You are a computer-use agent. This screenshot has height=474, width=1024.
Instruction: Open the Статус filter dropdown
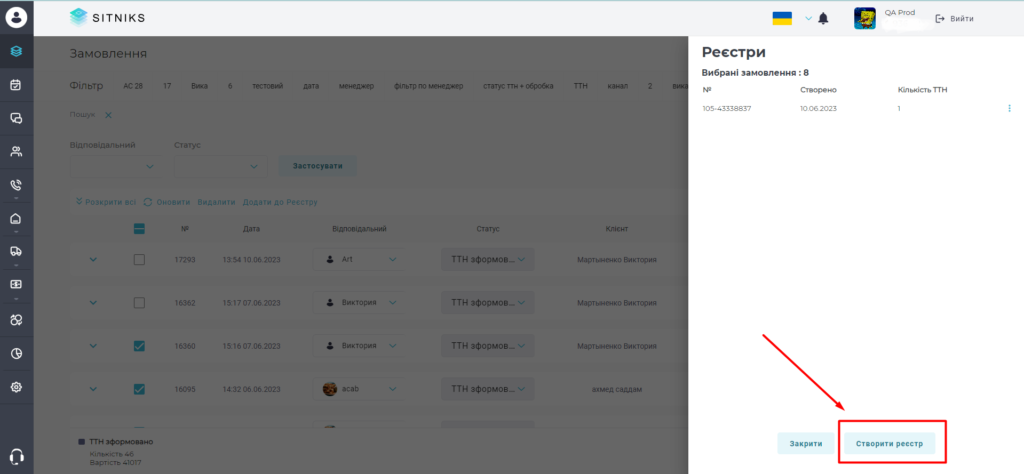coord(221,166)
